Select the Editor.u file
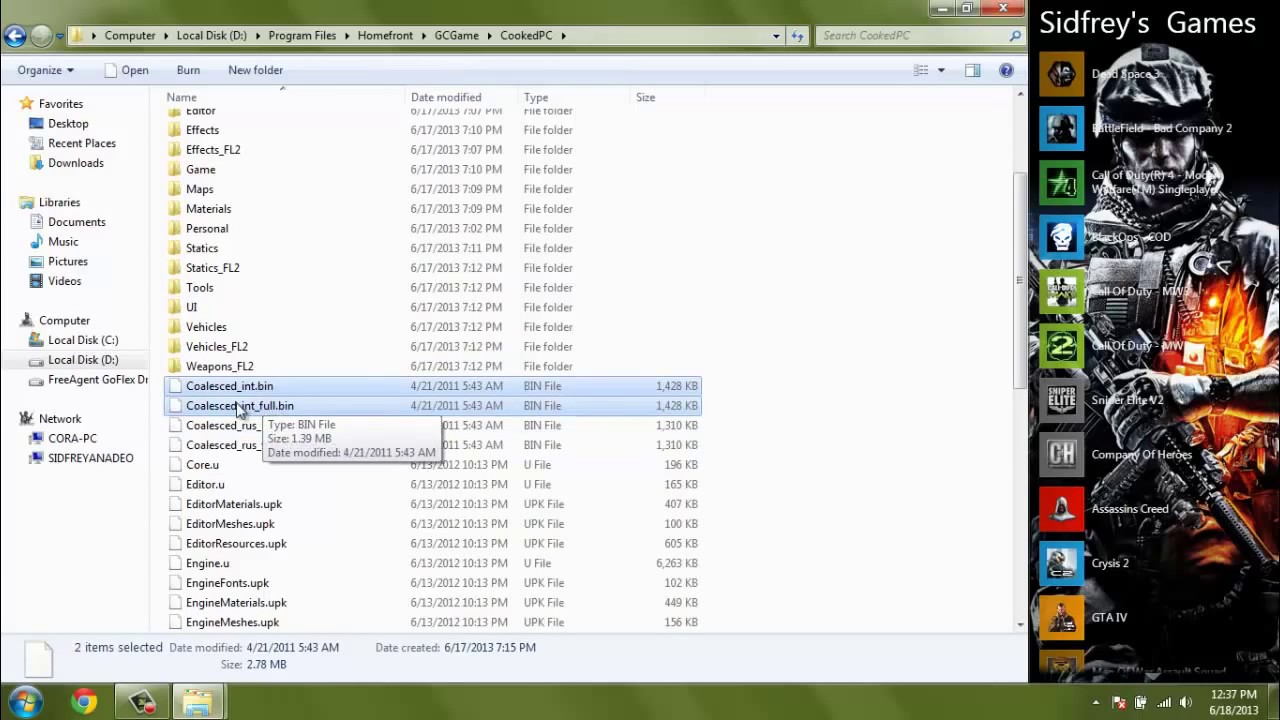 [x=205, y=484]
